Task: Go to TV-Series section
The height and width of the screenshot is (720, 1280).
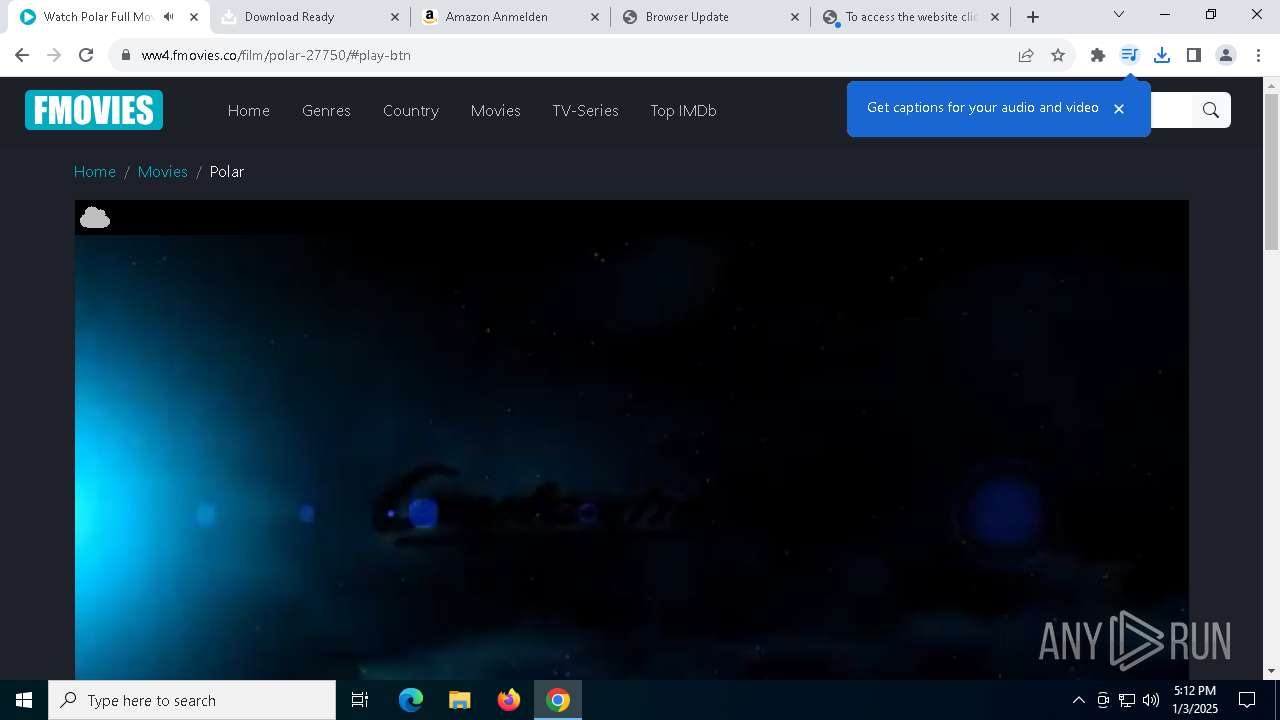Action: click(586, 110)
